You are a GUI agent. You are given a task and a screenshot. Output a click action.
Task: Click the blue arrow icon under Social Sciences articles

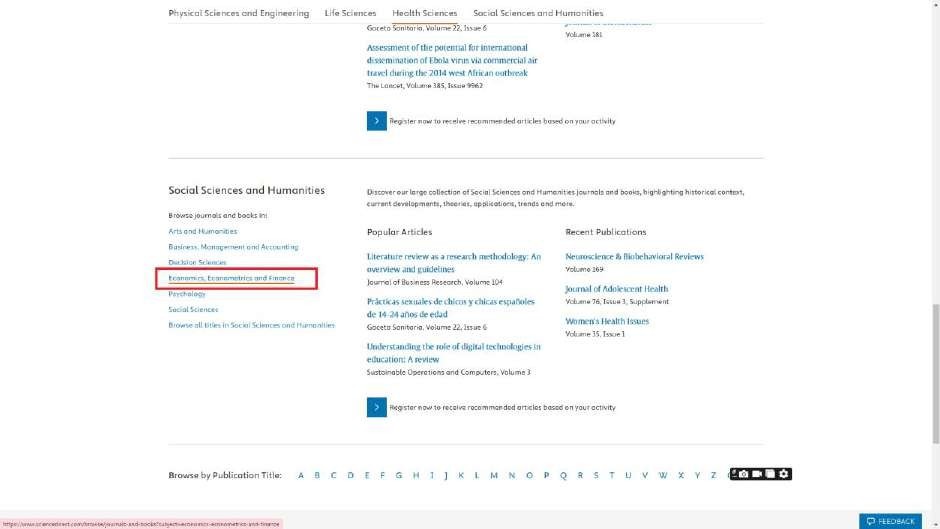pyautogui.click(x=376, y=407)
